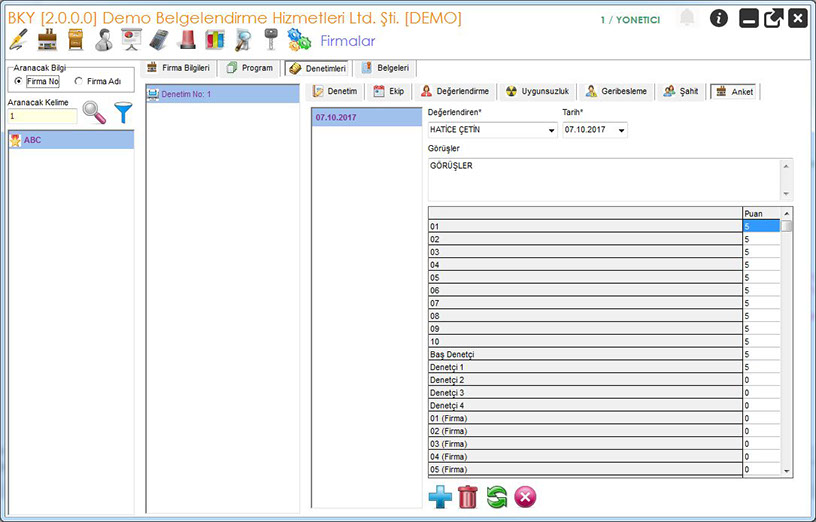Click the Denetçi 4 row label

pos(585,405)
